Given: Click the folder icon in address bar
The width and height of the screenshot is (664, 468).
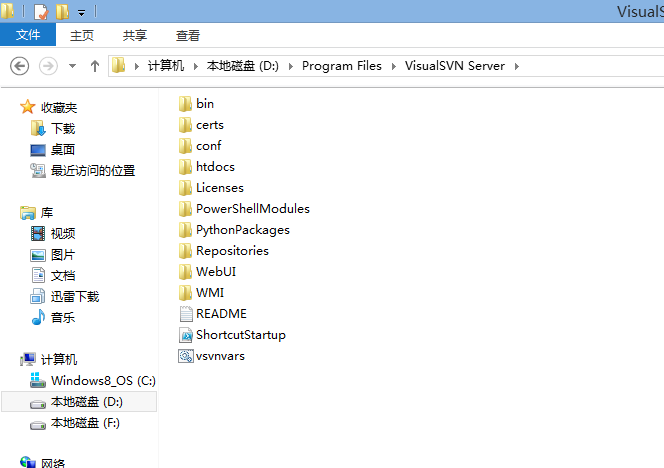Looking at the screenshot, I should point(119,66).
